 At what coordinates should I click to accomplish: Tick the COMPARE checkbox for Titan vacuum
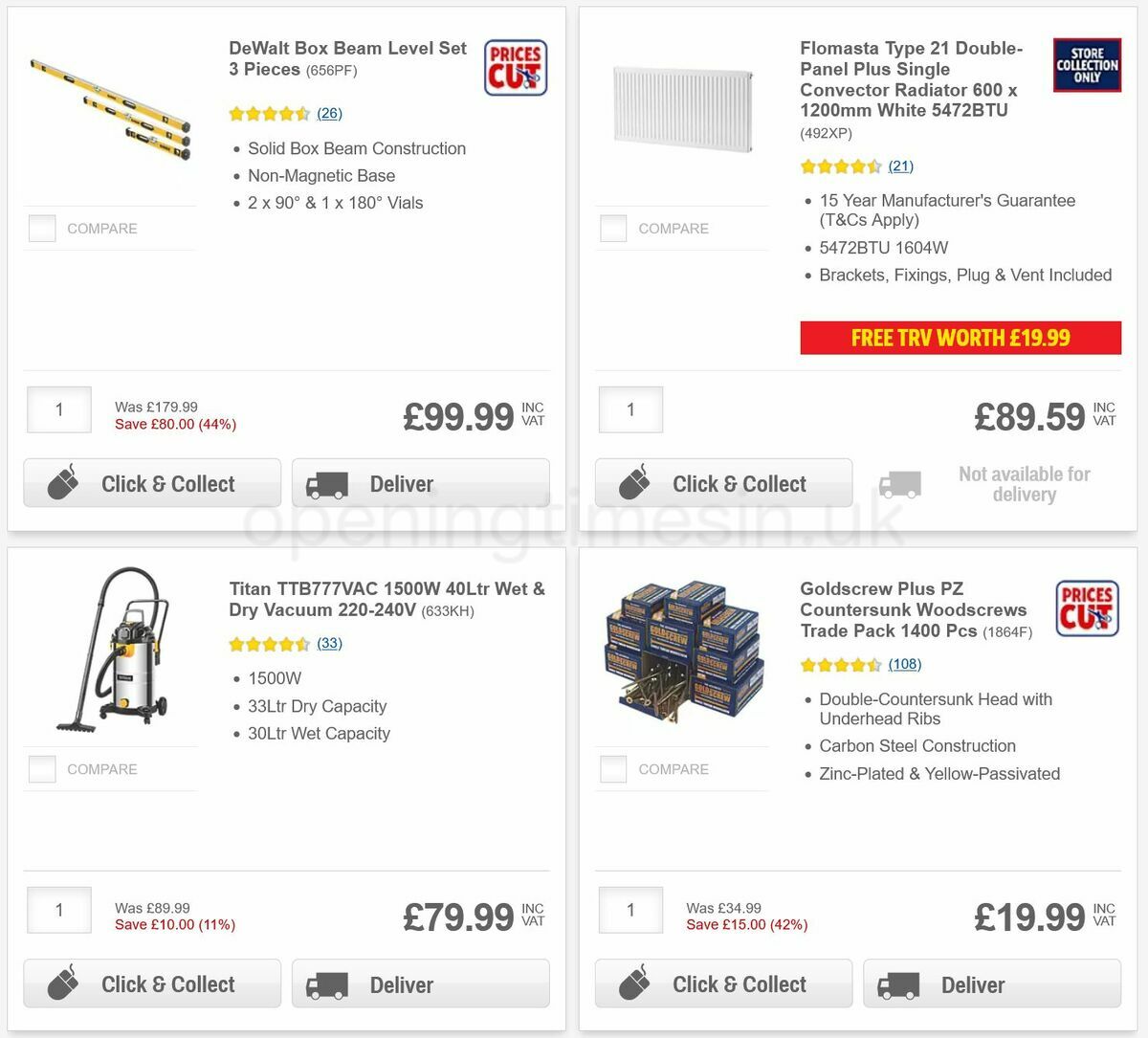pyautogui.click(x=42, y=768)
